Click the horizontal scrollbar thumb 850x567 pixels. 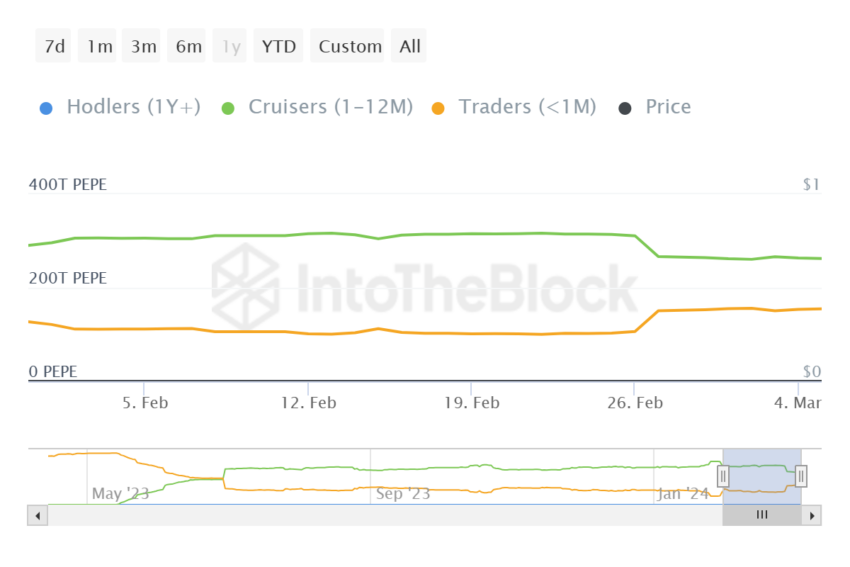pos(762,515)
